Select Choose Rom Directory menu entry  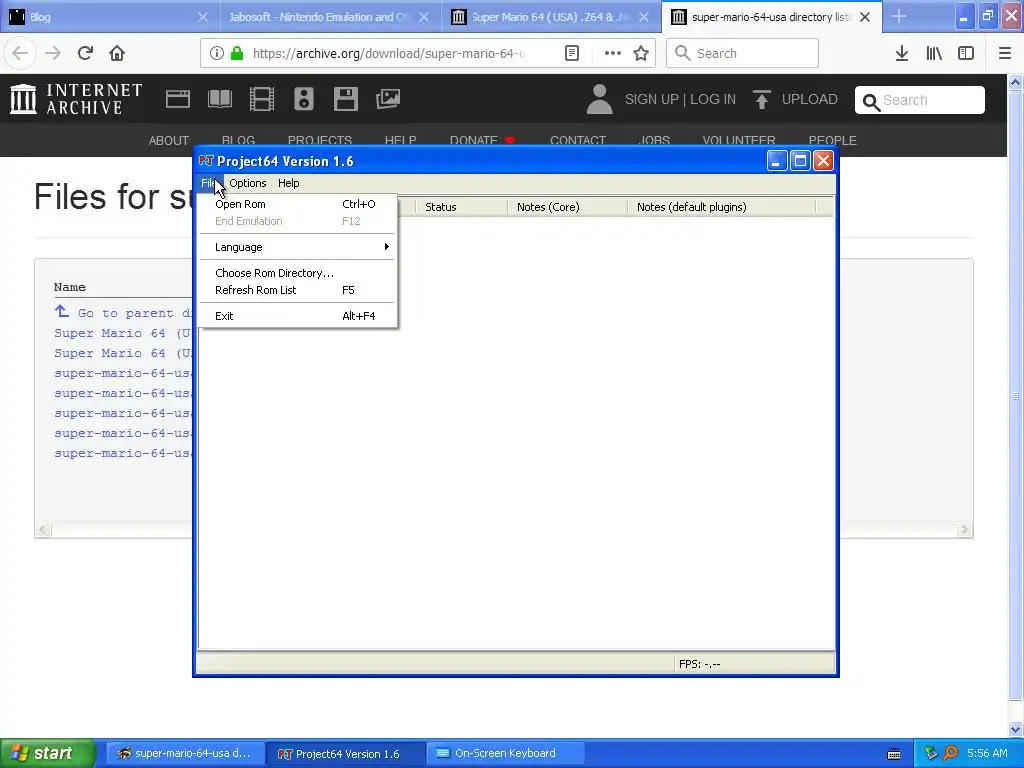298,273
